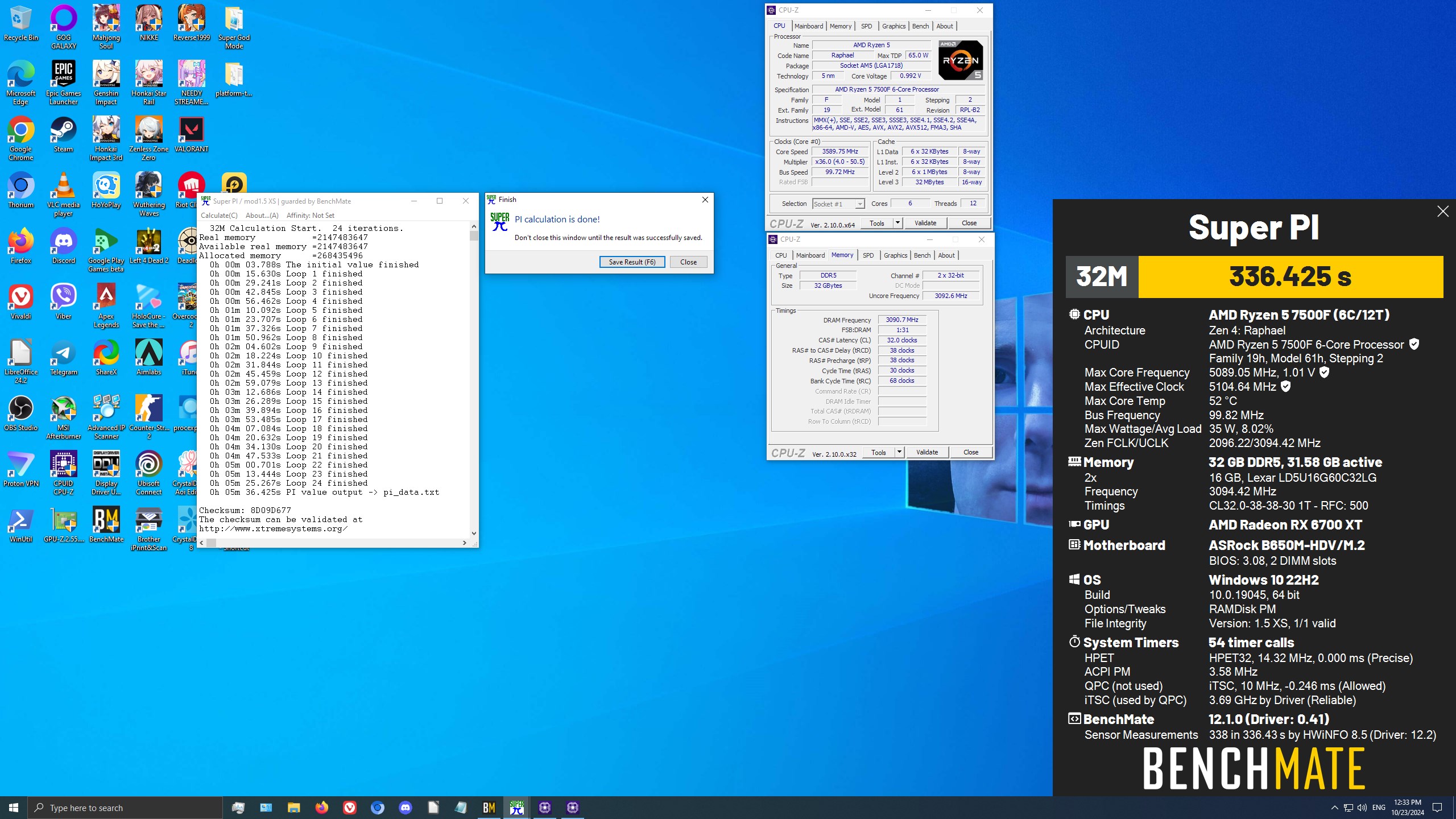Launch Discord desktop icon

click(63, 246)
